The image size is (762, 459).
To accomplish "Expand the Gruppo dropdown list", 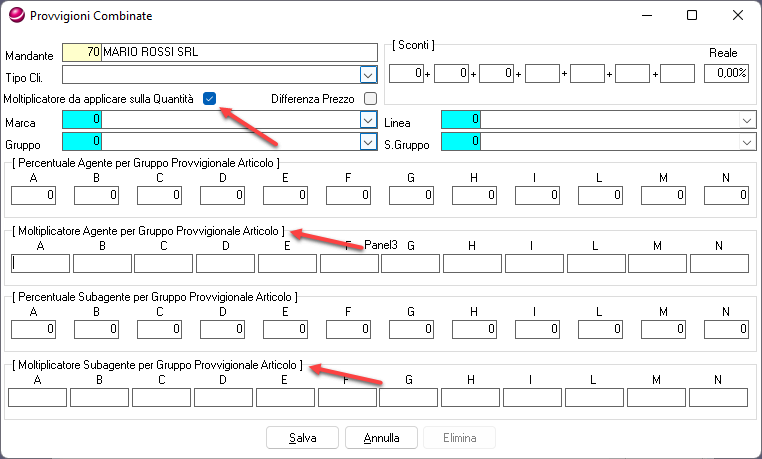I will (x=367, y=142).
